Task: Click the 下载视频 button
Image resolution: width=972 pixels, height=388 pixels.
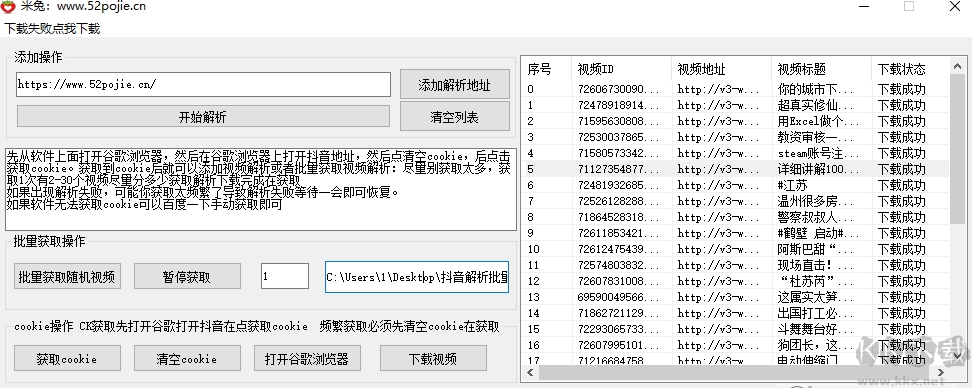Action: 433,358
